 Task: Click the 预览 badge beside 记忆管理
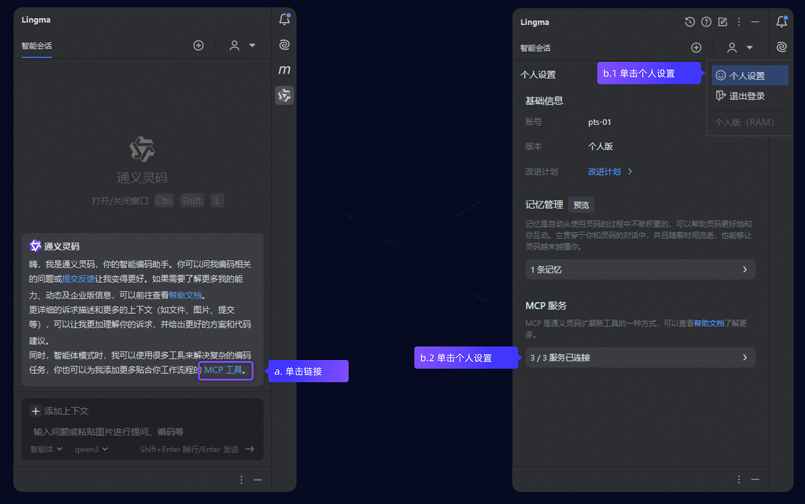point(581,205)
